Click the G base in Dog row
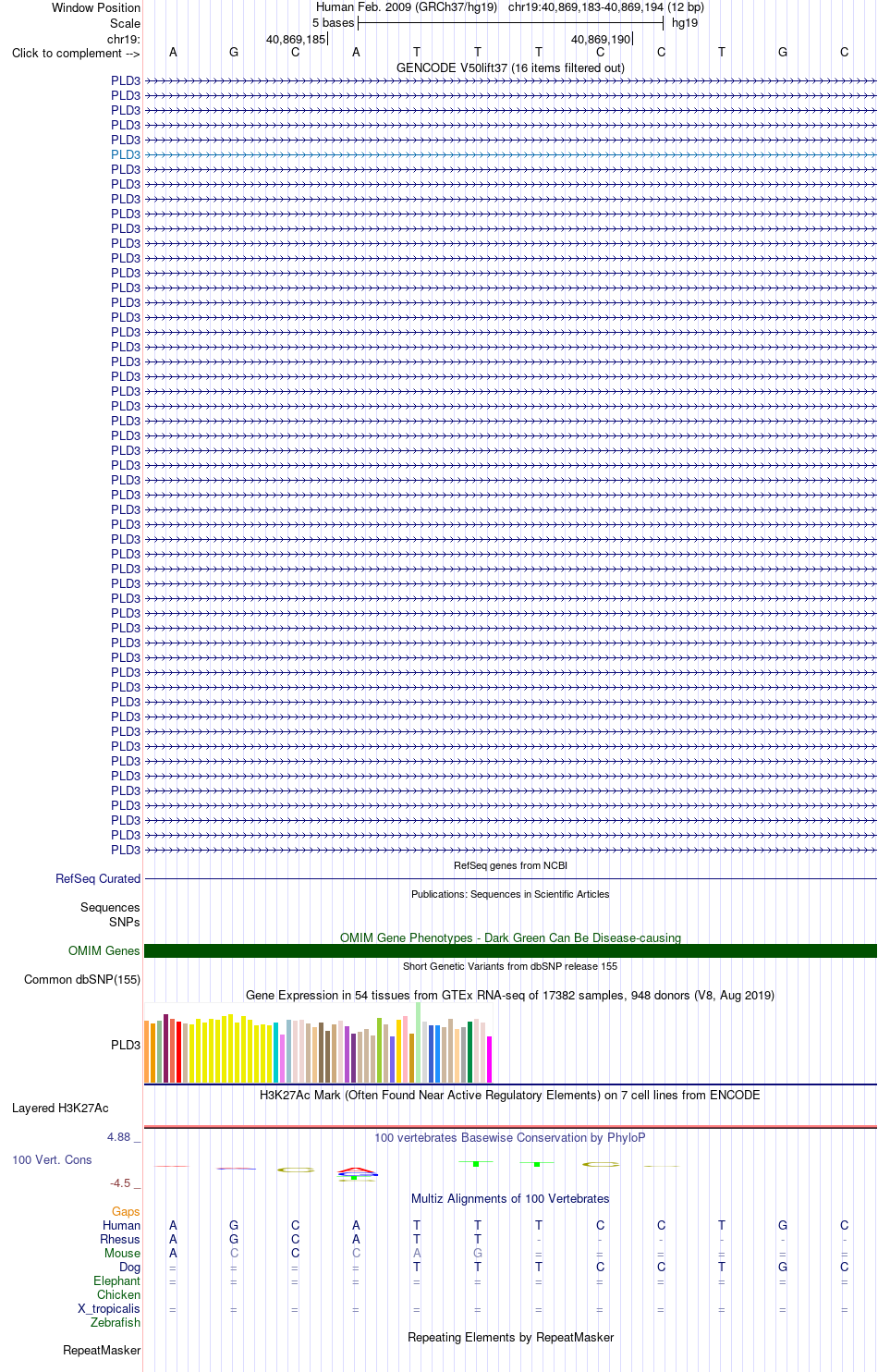 784,1268
